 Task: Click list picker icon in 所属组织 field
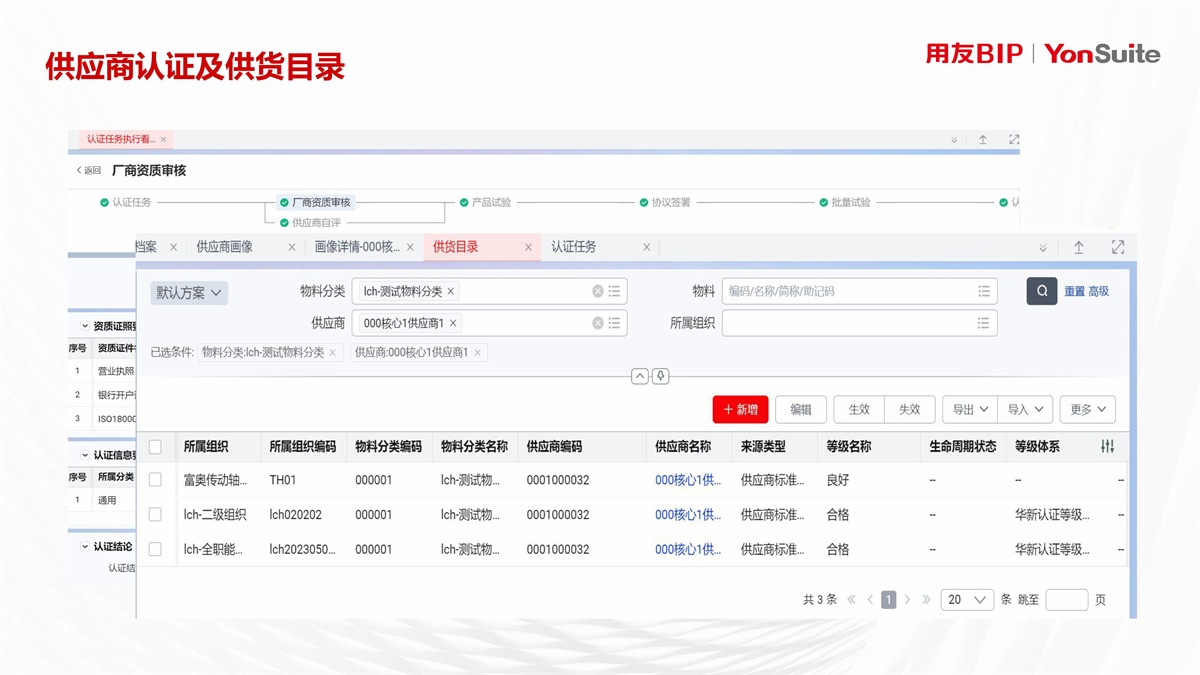point(984,323)
